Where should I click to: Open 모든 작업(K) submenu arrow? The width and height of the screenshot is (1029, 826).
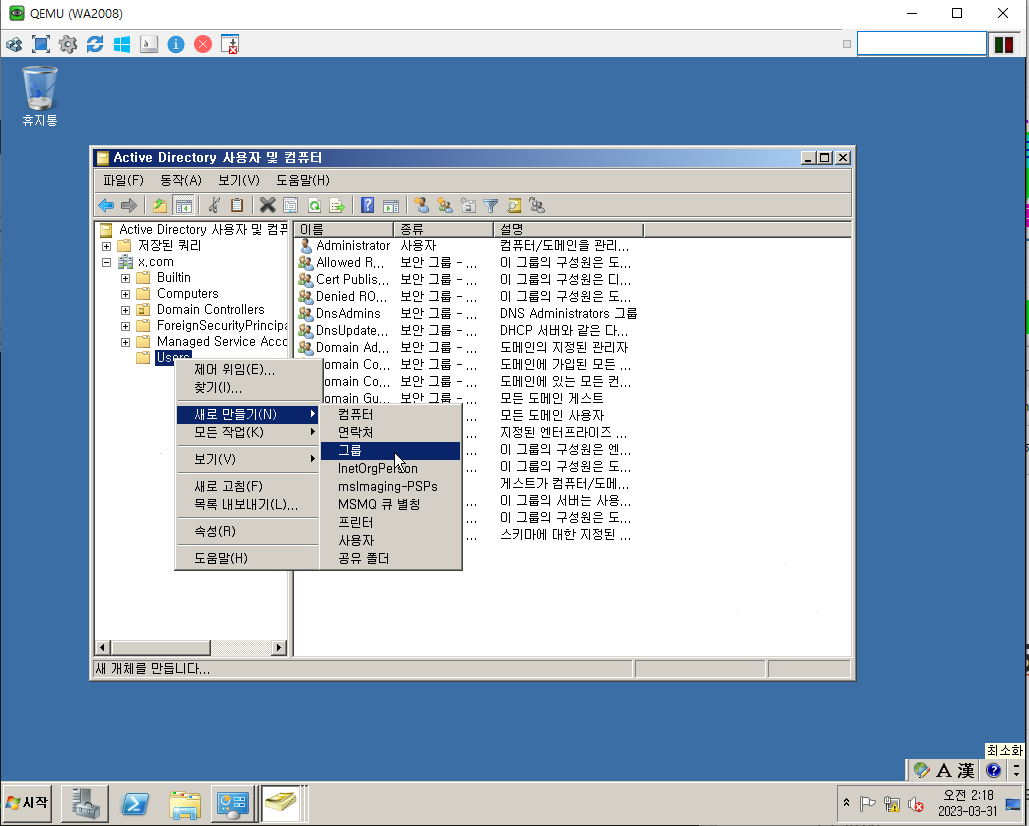coord(313,432)
